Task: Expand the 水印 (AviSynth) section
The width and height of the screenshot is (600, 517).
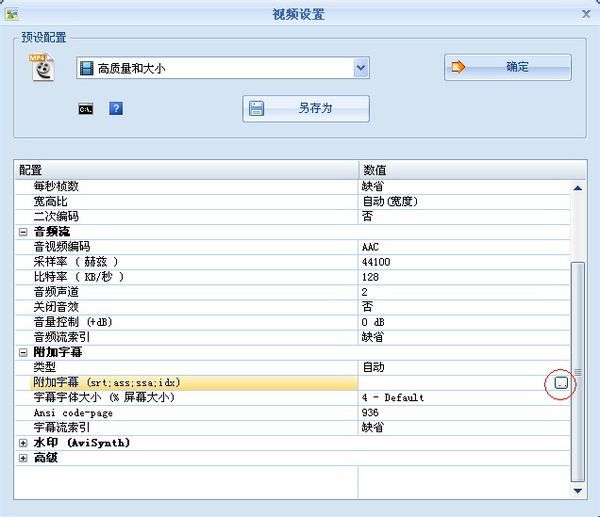Action: pyautogui.click(x=23, y=443)
